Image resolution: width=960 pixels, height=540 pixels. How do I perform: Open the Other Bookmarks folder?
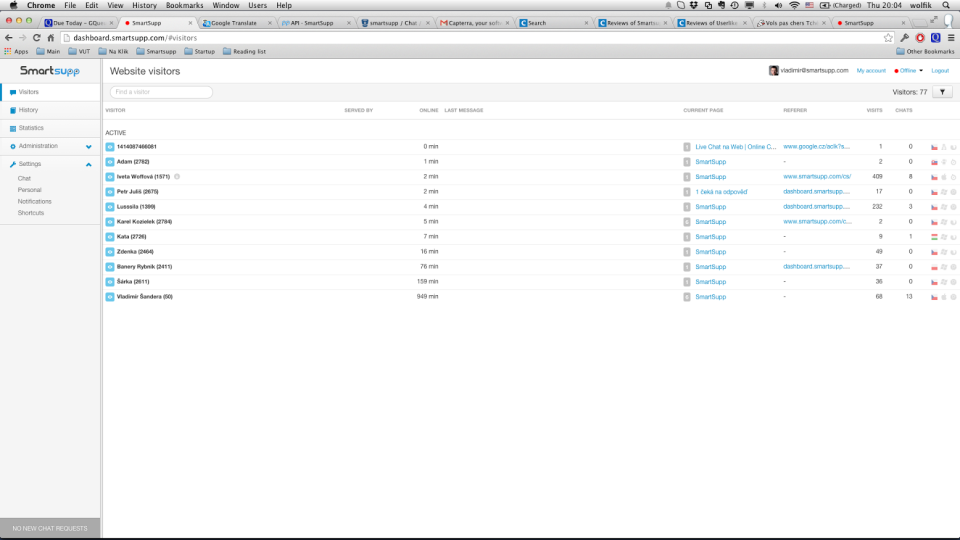tap(925, 51)
